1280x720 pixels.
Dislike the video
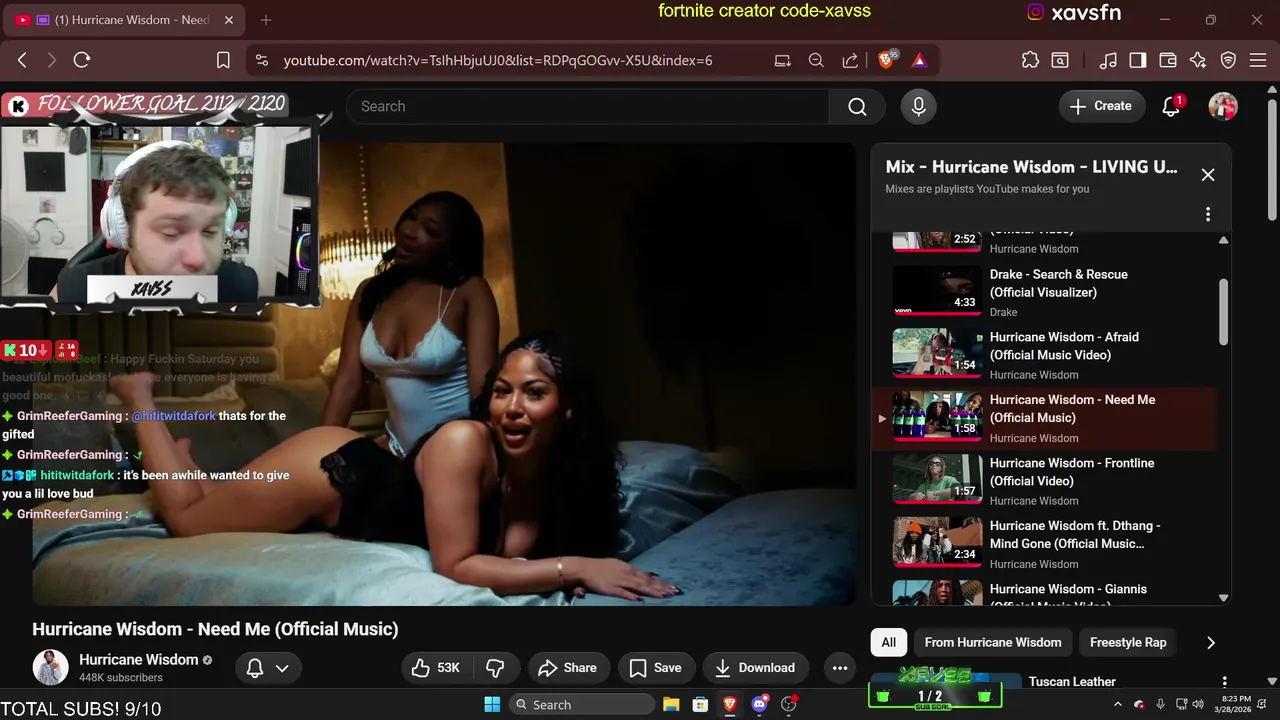(495, 668)
